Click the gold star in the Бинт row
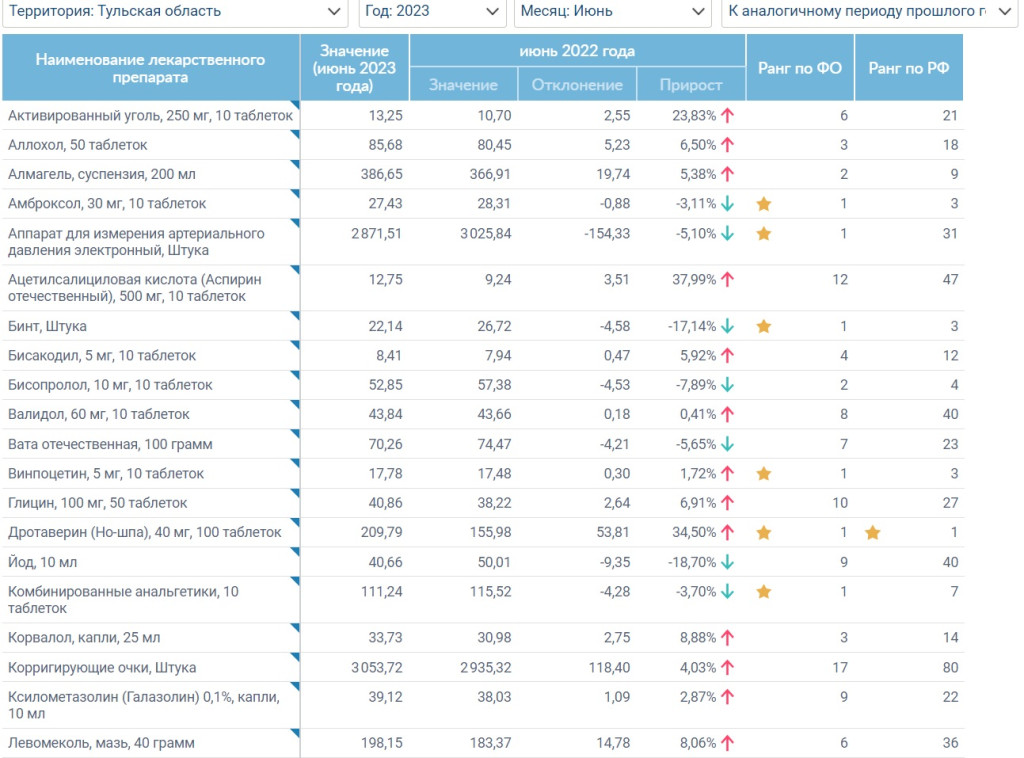Image resolution: width=1024 pixels, height=758 pixels. (x=764, y=326)
